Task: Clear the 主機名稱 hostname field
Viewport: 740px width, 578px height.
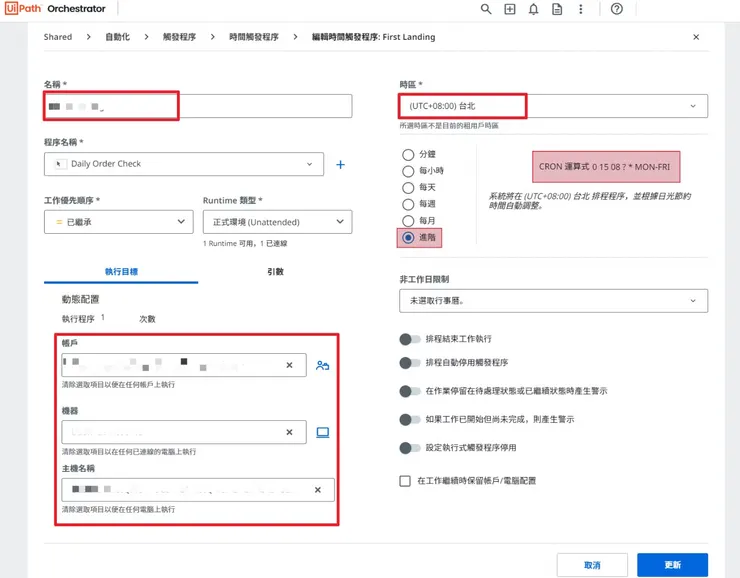Action: coord(318,490)
